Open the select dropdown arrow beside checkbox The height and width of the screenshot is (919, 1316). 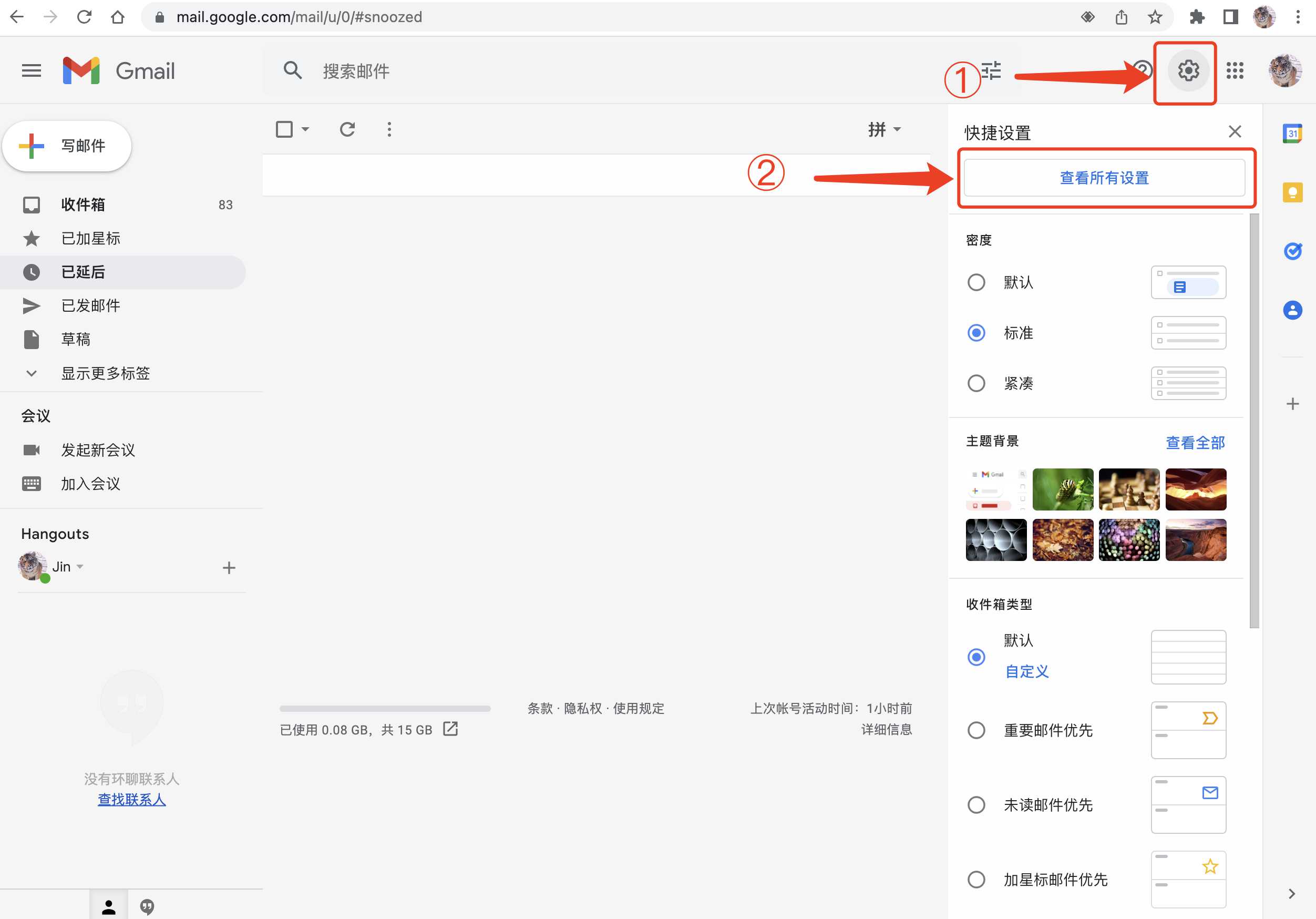[305, 129]
